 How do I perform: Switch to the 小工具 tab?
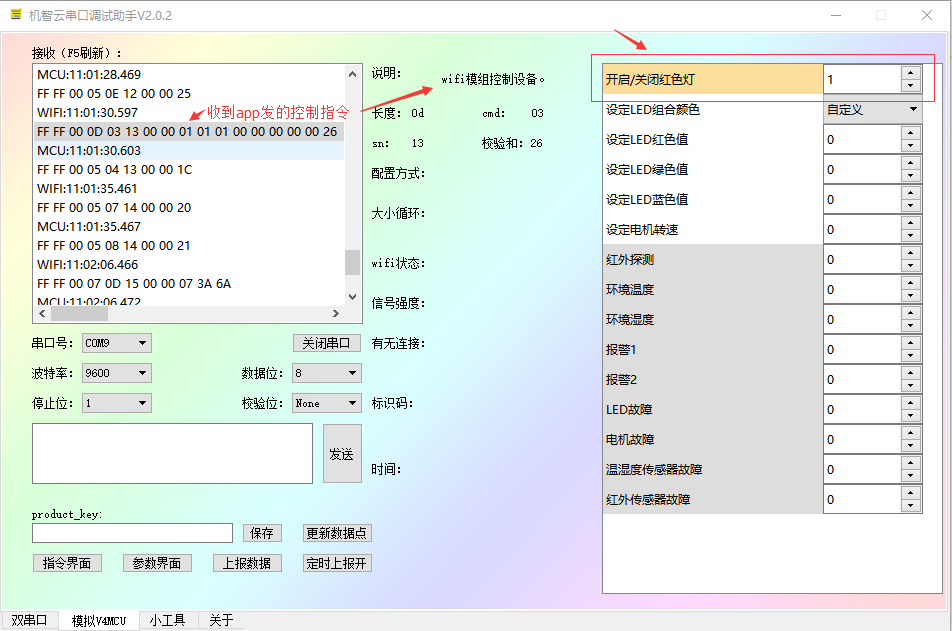point(167,619)
